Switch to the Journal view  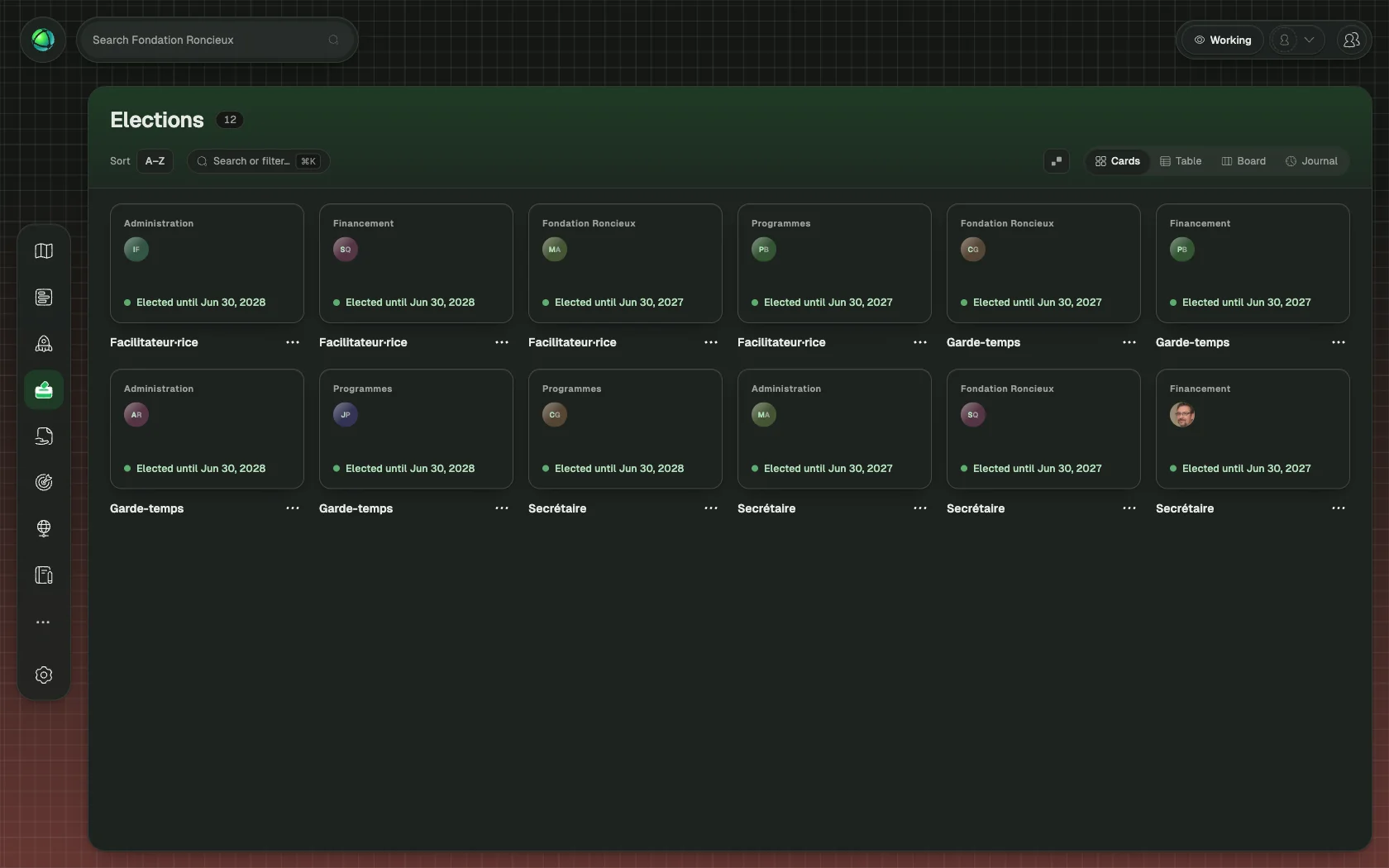point(1311,161)
